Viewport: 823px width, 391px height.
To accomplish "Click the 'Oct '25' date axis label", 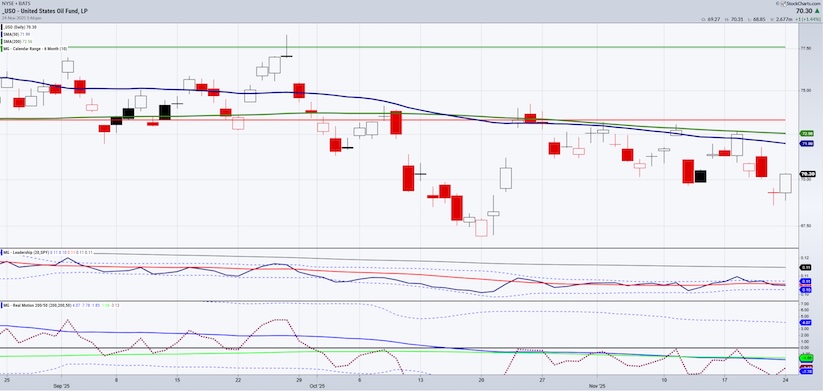I will pos(317,385).
